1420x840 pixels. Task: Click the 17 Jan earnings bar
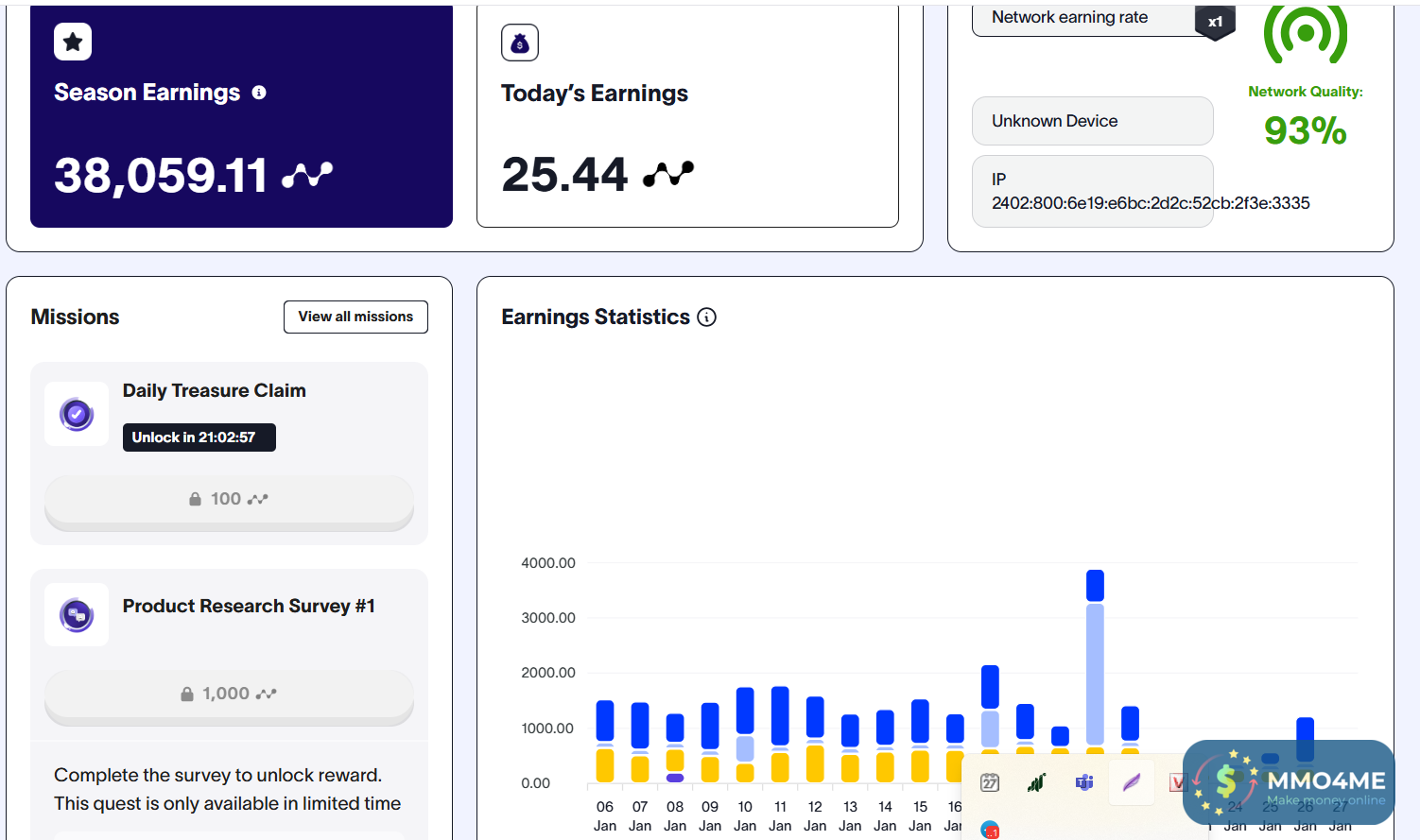tap(990, 709)
